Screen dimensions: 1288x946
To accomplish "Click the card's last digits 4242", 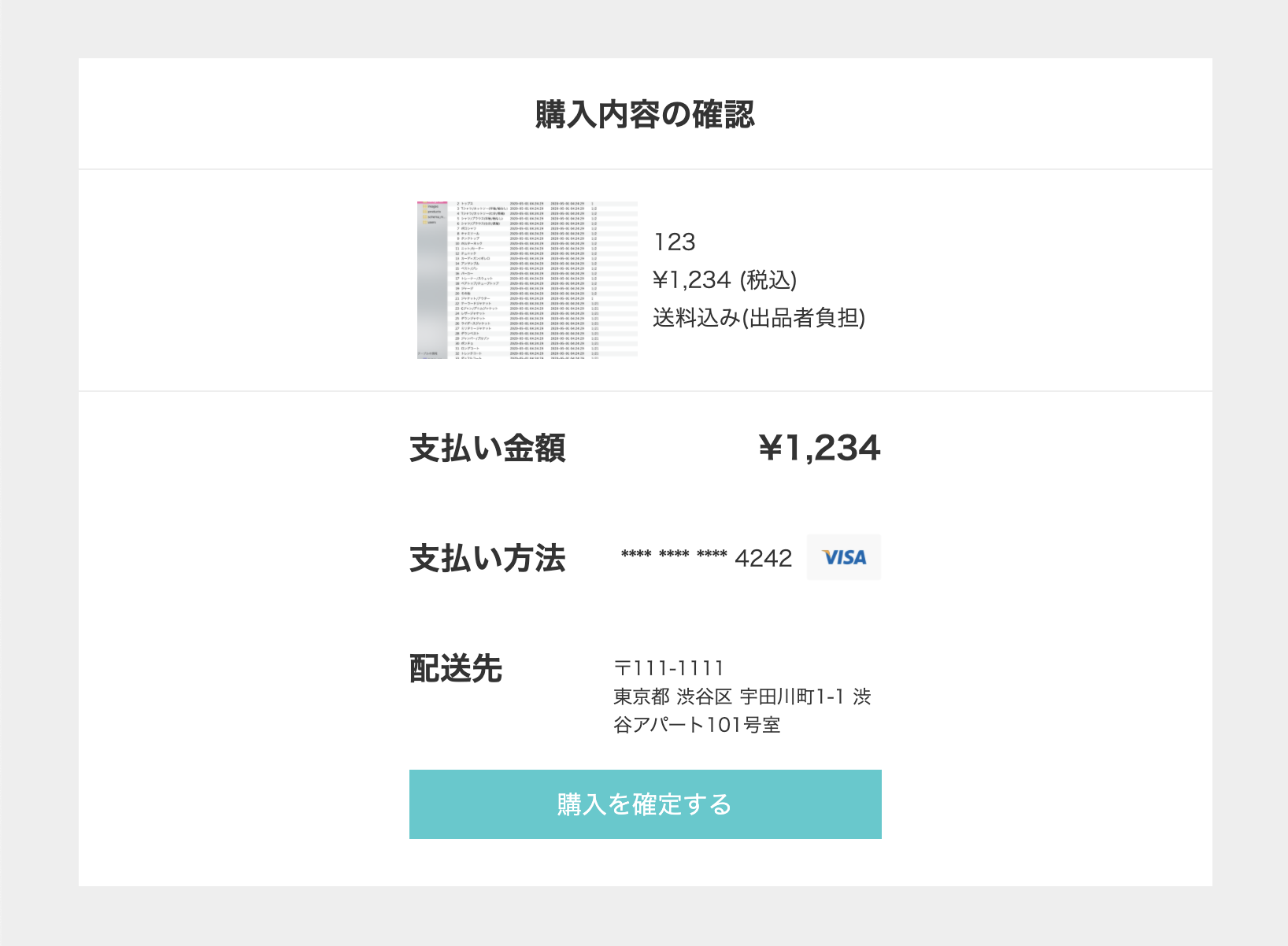I will click(763, 558).
